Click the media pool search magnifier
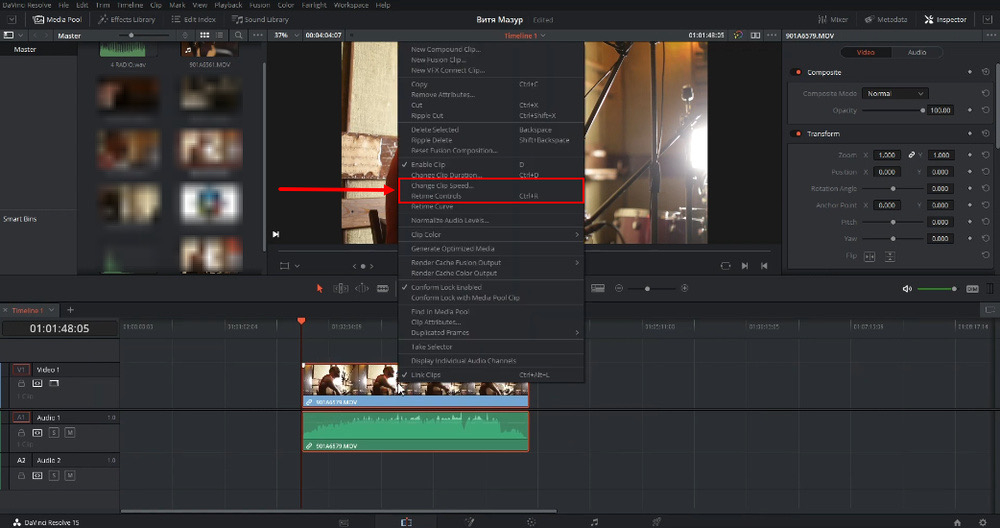 [239, 35]
